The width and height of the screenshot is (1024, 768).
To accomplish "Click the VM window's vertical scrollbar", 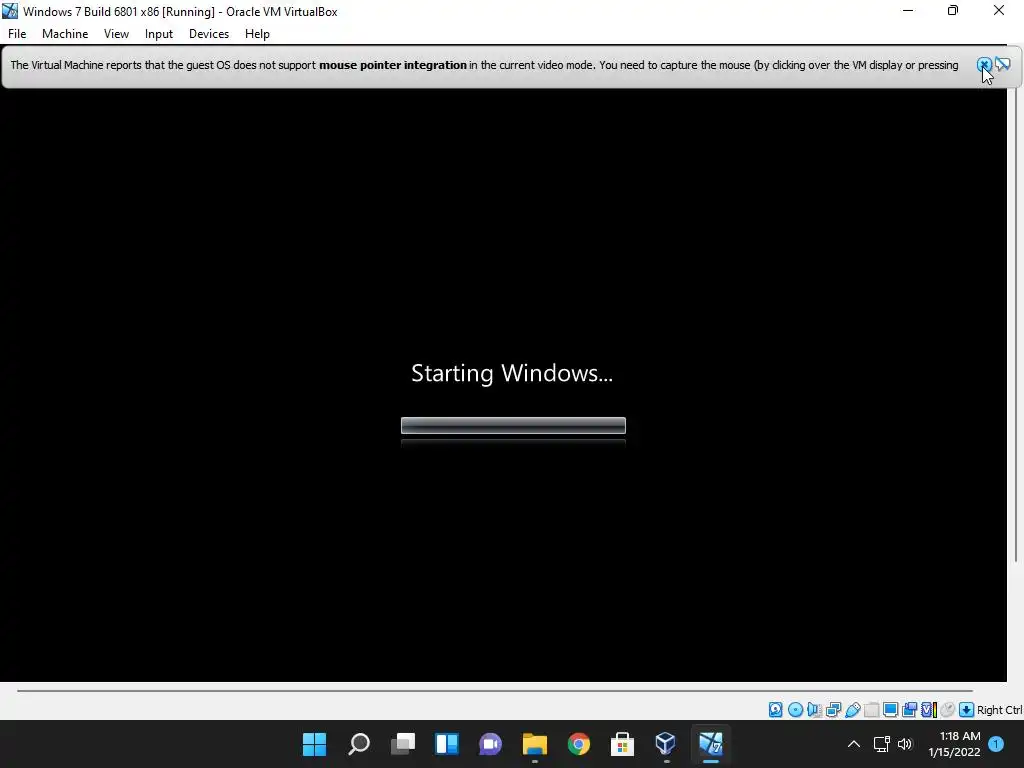I will click(1016, 323).
